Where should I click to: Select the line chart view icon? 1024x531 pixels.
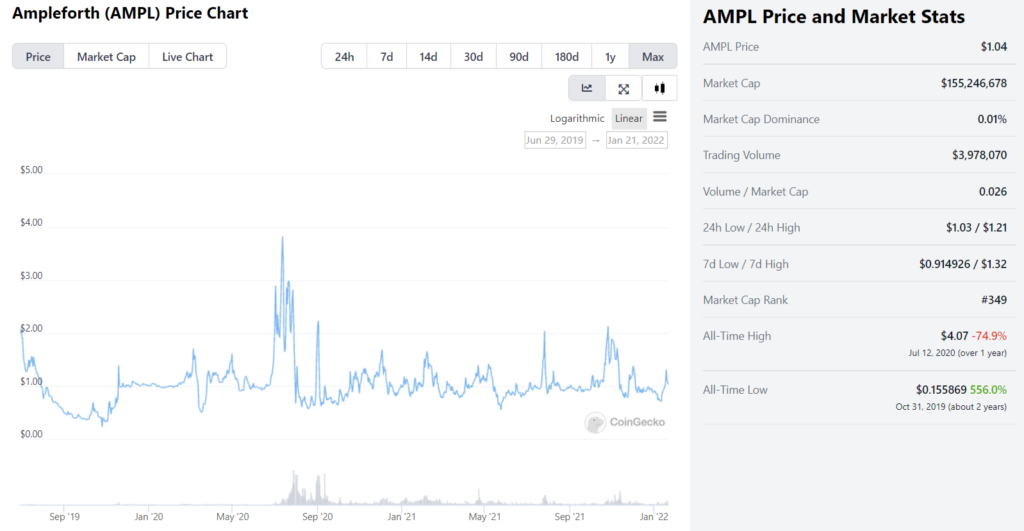tap(587, 89)
